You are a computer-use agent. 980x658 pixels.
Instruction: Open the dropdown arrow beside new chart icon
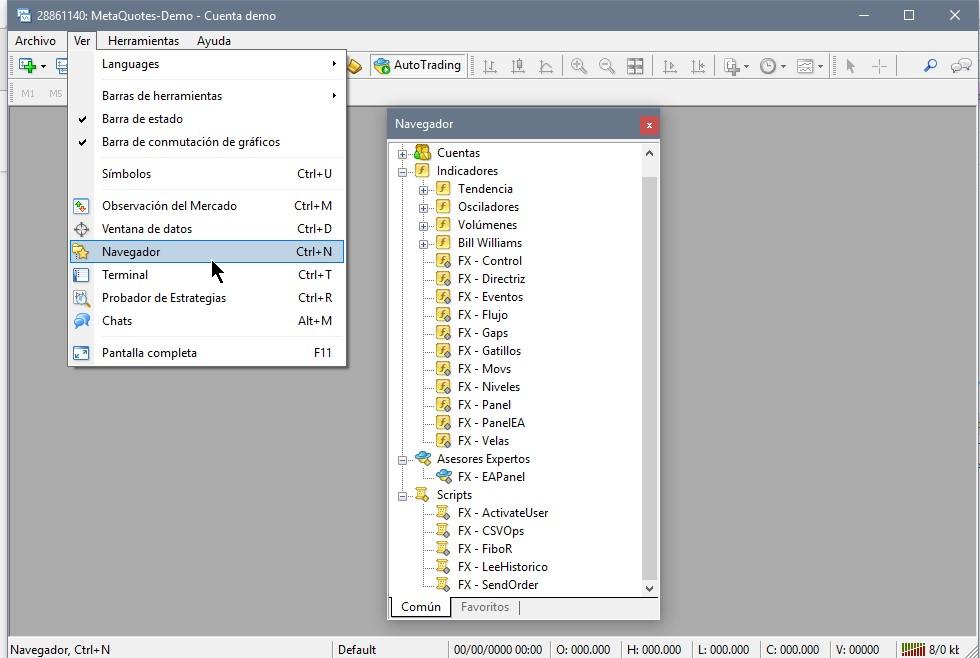(x=43, y=66)
